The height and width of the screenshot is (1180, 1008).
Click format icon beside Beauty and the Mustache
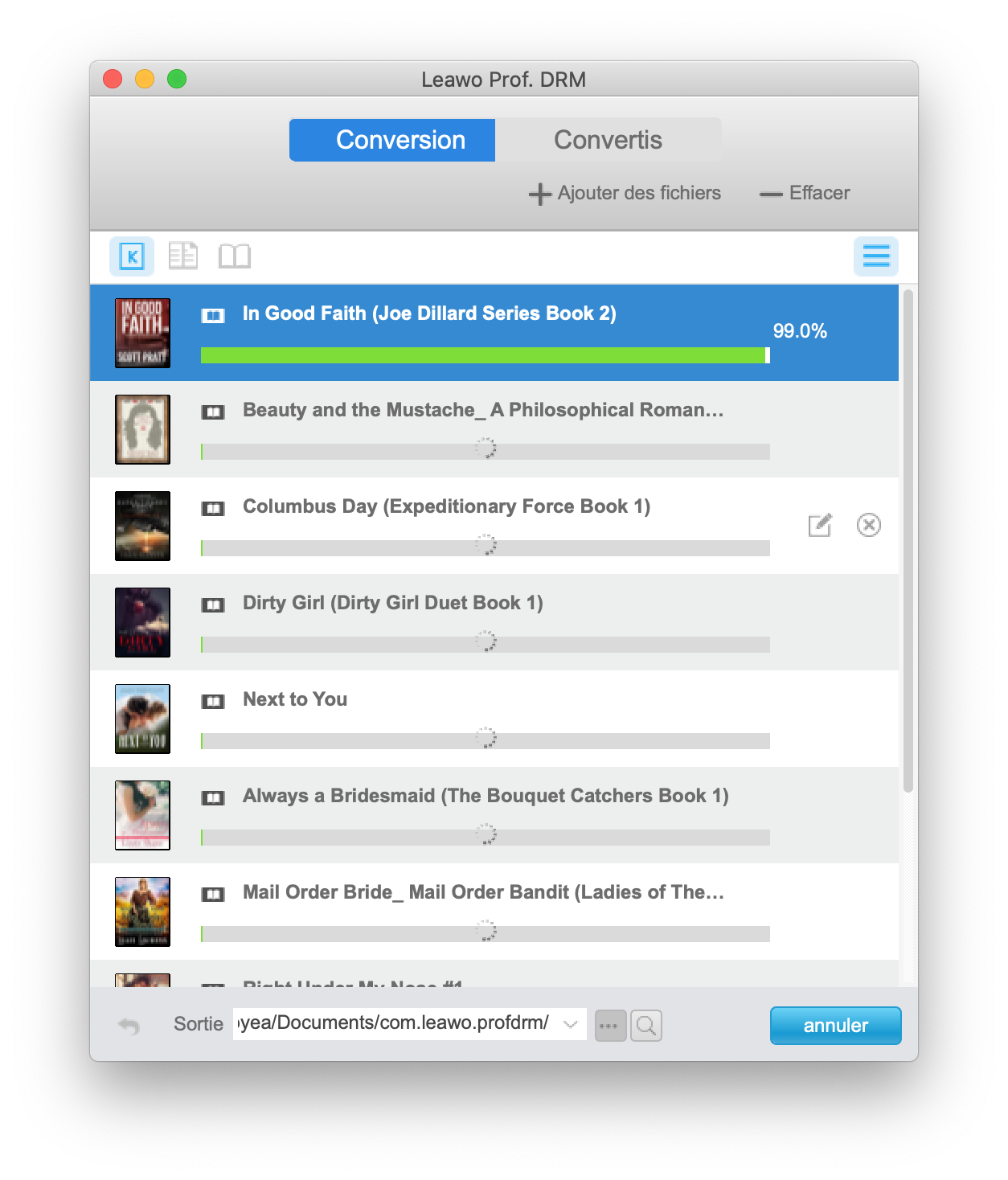click(x=213, y=412)
